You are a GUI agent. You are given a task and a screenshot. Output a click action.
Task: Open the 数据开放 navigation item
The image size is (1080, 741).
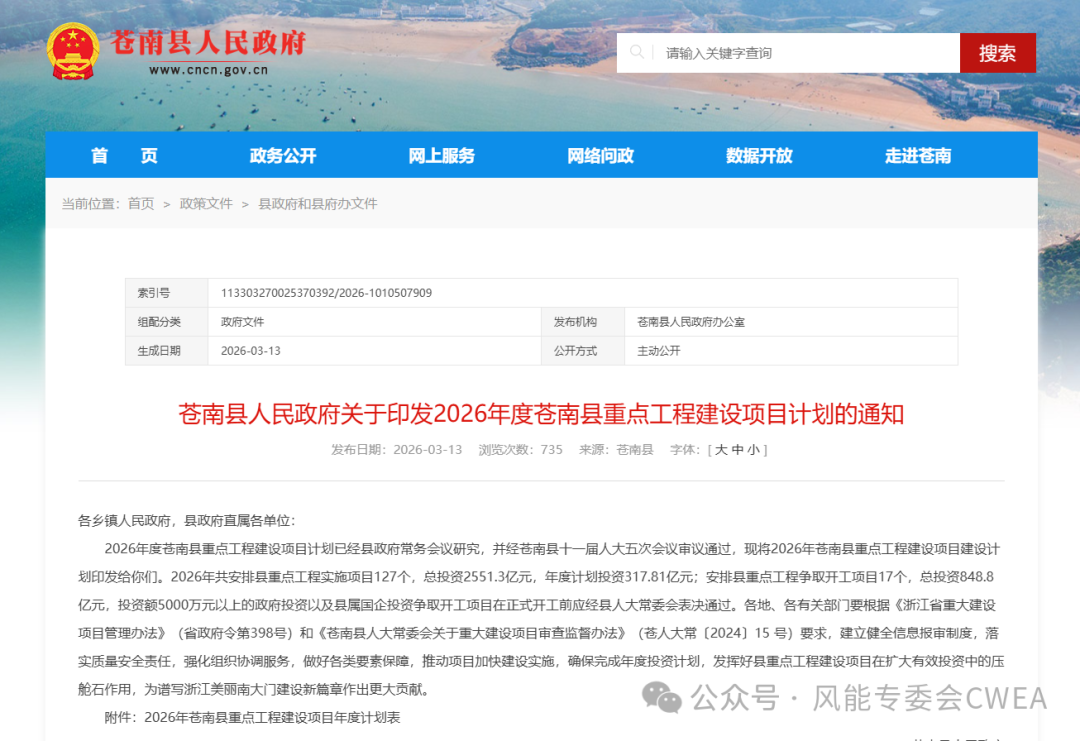(x=759, y=156)
